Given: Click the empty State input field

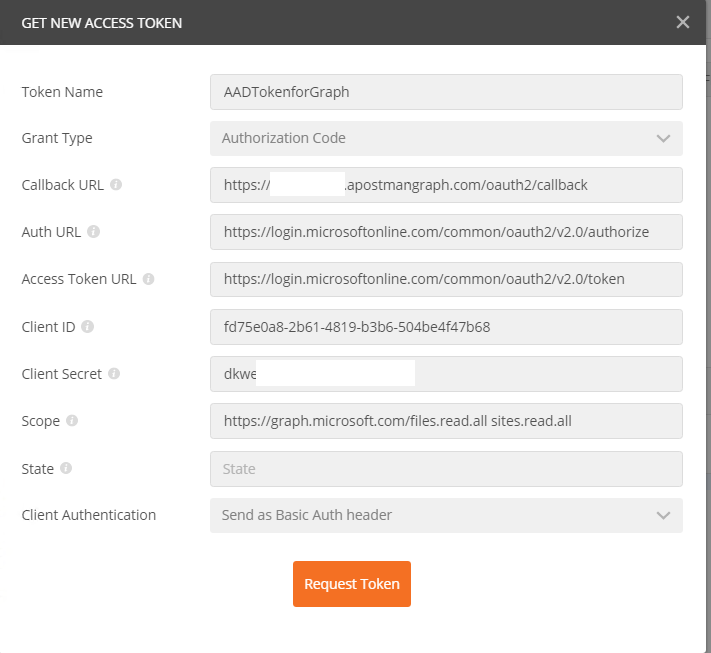Looking at the screenshot, I should click(x=446, y=468).
